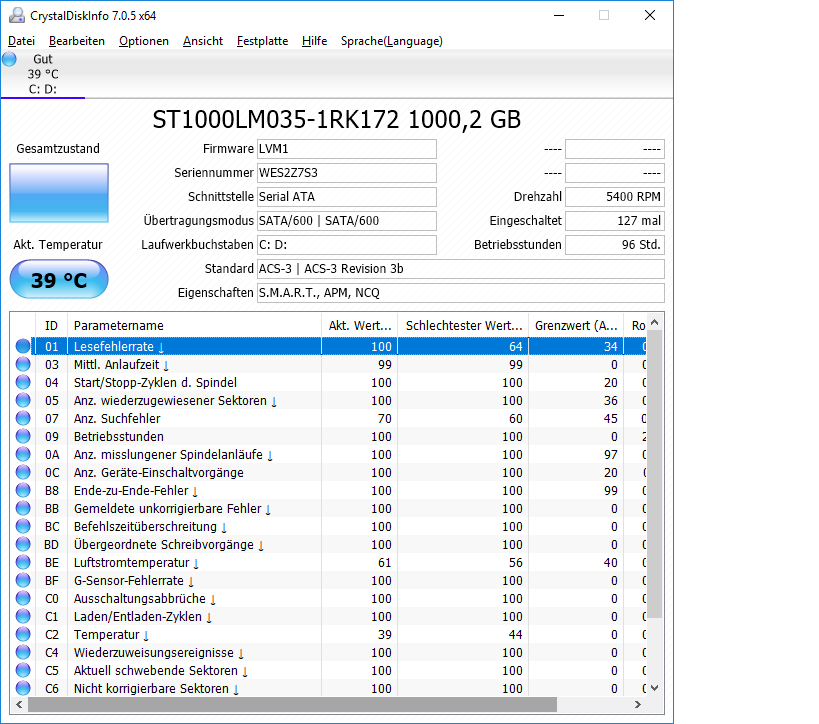Click status orb of 0C Geräte-Einschaltvorgänge
The width and height of the screenshot is (819, 724).
coord(23,472)
